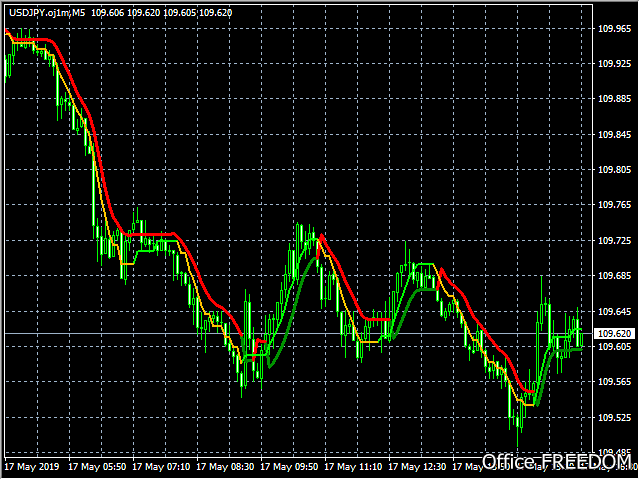Click the 109.965 price axis label
The image size is (640, 480).
click(x=614, y=29)
